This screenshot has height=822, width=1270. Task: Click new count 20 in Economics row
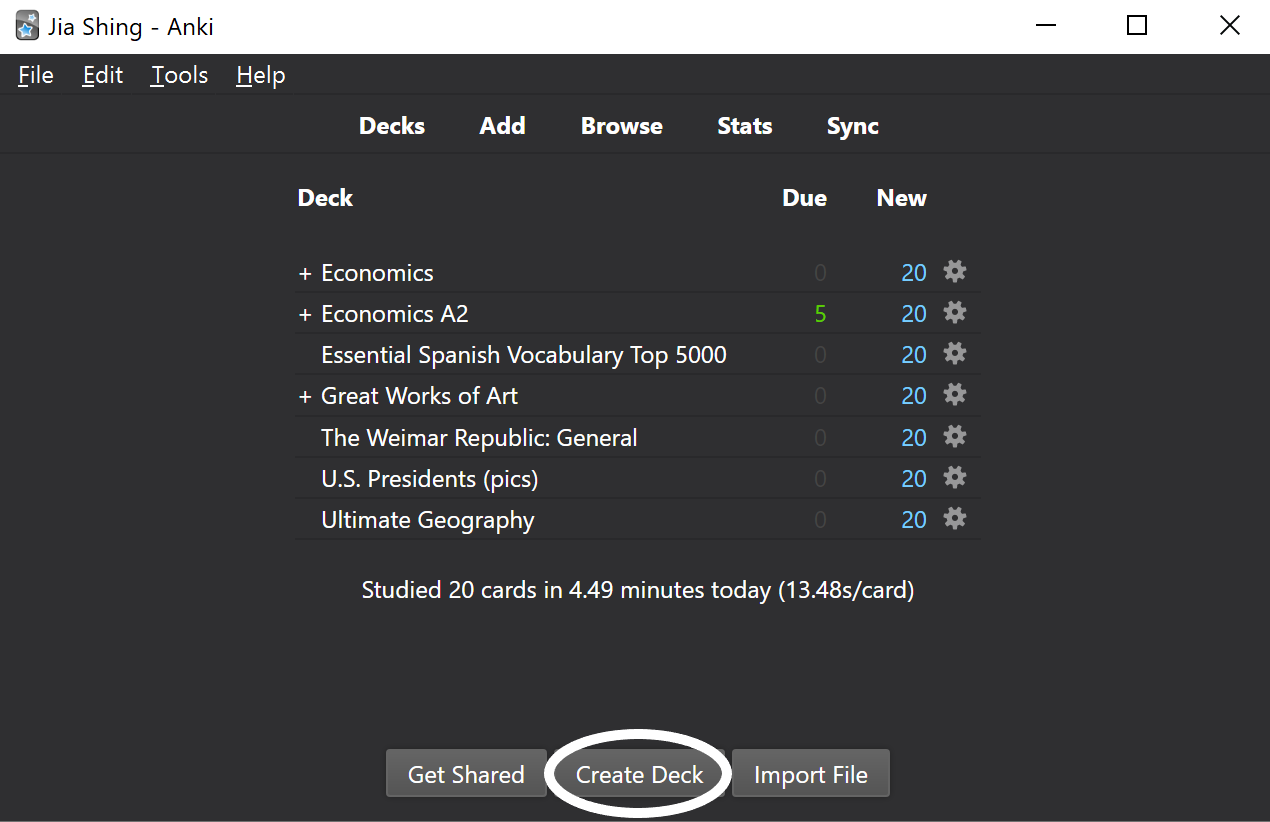914,273
